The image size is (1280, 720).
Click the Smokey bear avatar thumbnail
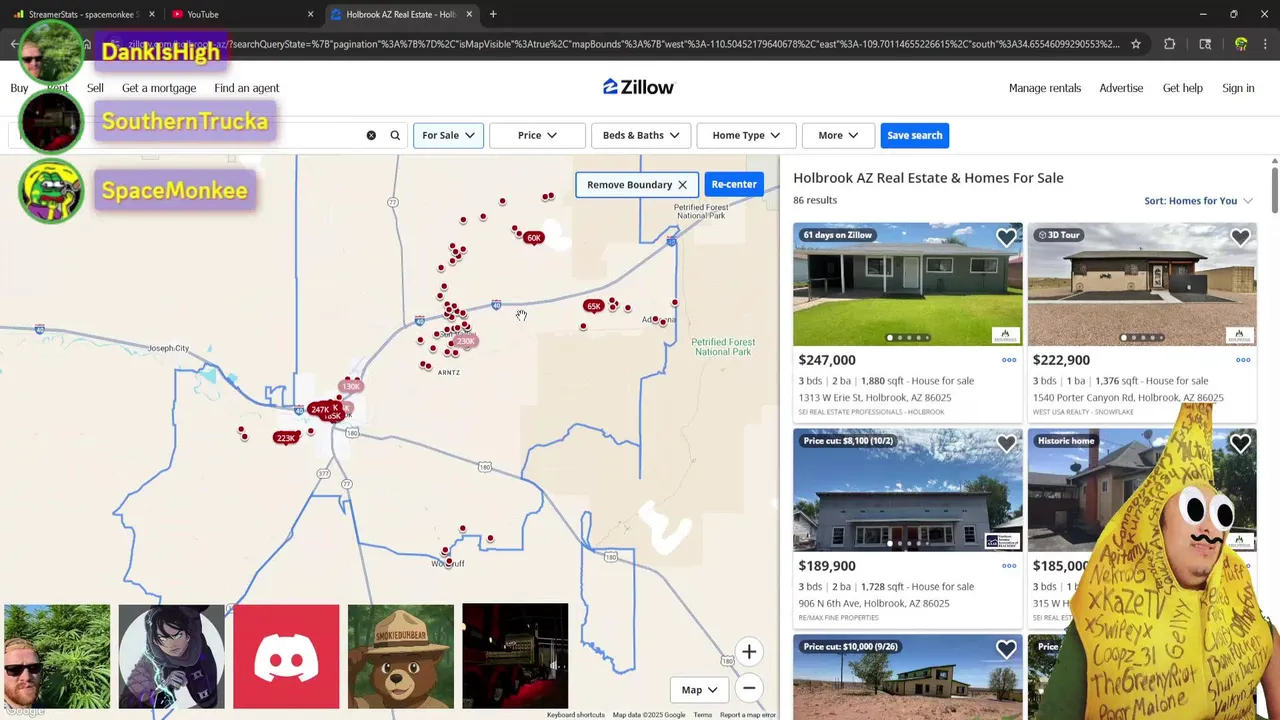[400, 656]
